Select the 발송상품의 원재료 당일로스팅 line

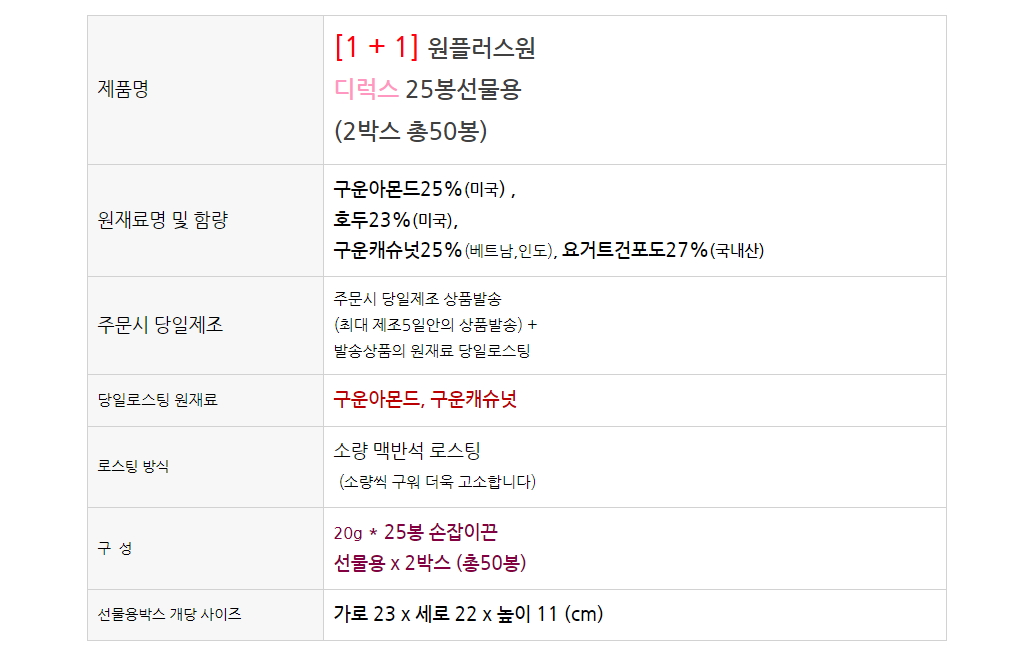pyautogui.click(x=431, y=351)
